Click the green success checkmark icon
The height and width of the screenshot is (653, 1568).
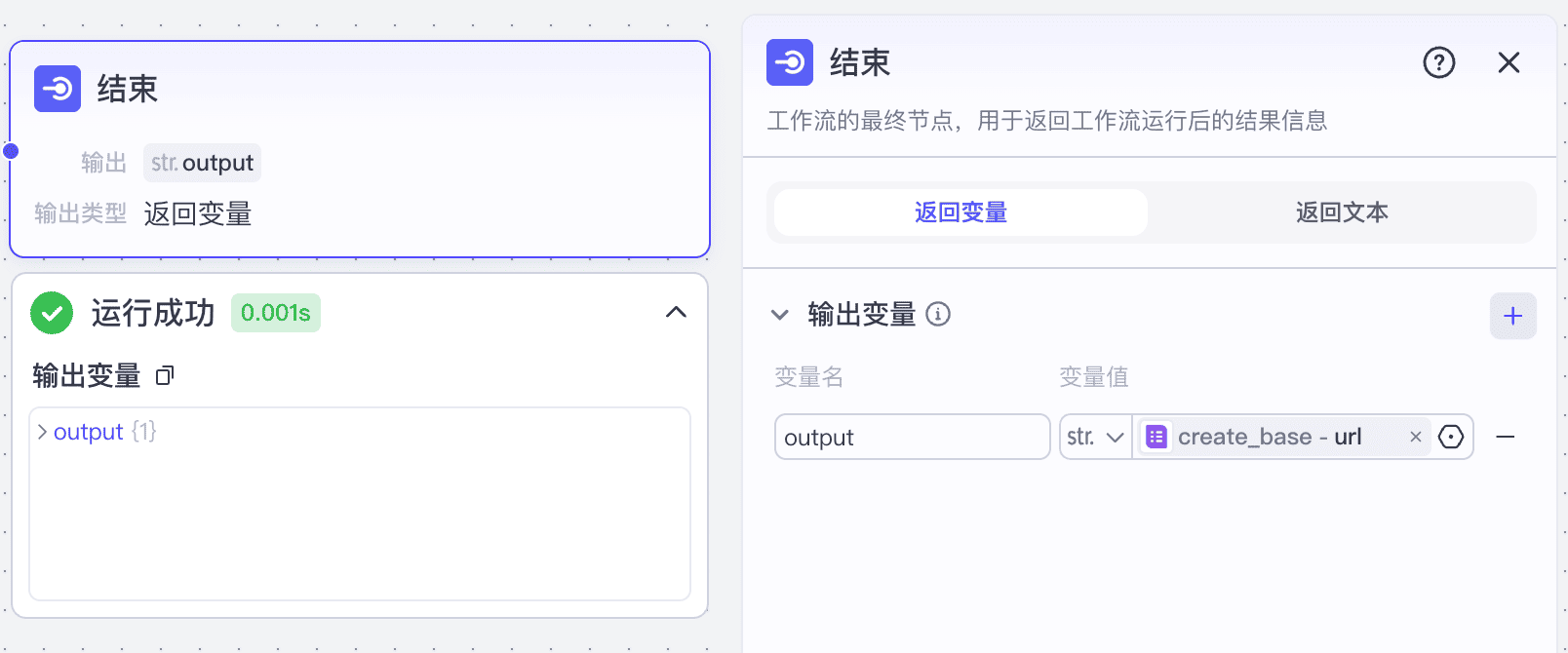tap(52, 313)
